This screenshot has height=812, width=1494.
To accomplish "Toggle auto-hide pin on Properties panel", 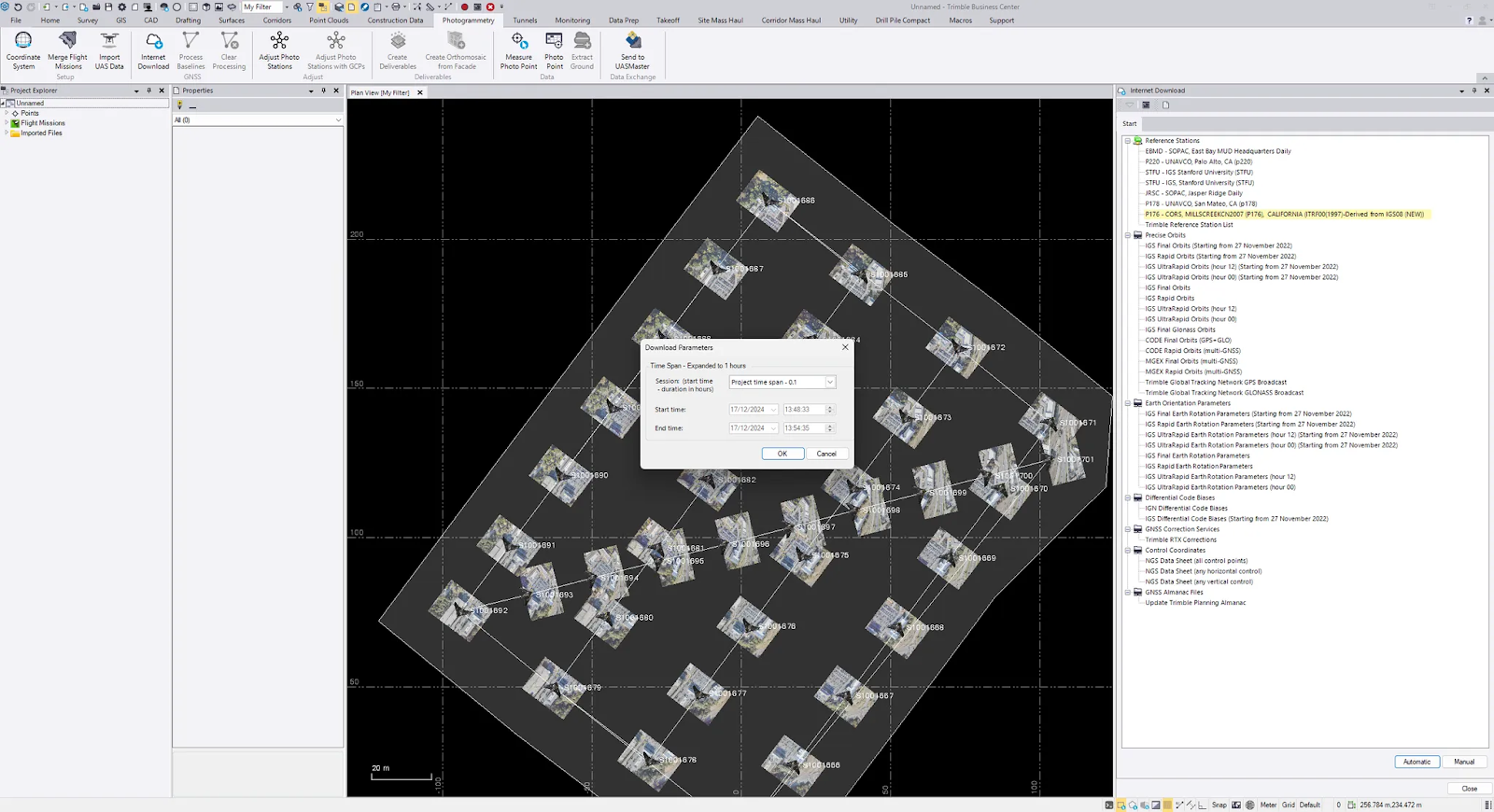I will pos(324,91).
